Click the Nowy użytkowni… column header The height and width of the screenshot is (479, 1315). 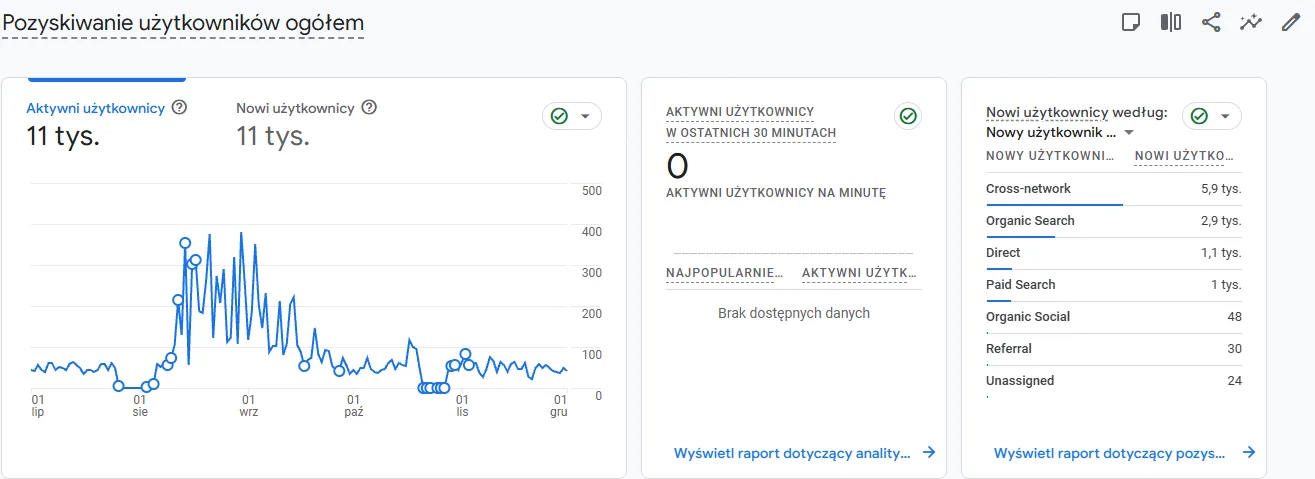click(x=1050, y=156)
